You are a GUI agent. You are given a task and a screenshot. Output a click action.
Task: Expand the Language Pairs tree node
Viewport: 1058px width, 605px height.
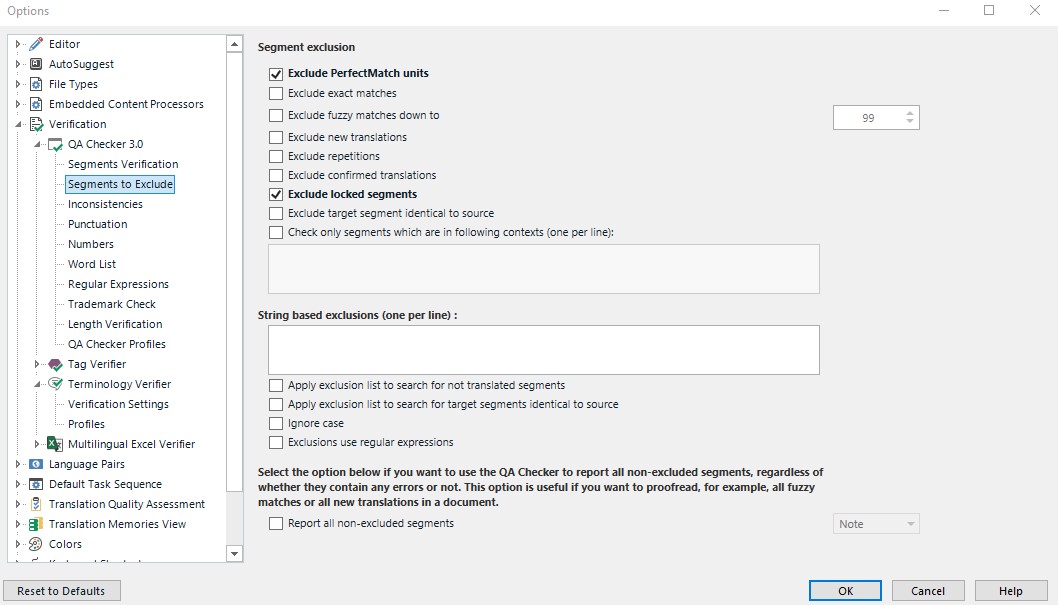(x=19, y=464)
